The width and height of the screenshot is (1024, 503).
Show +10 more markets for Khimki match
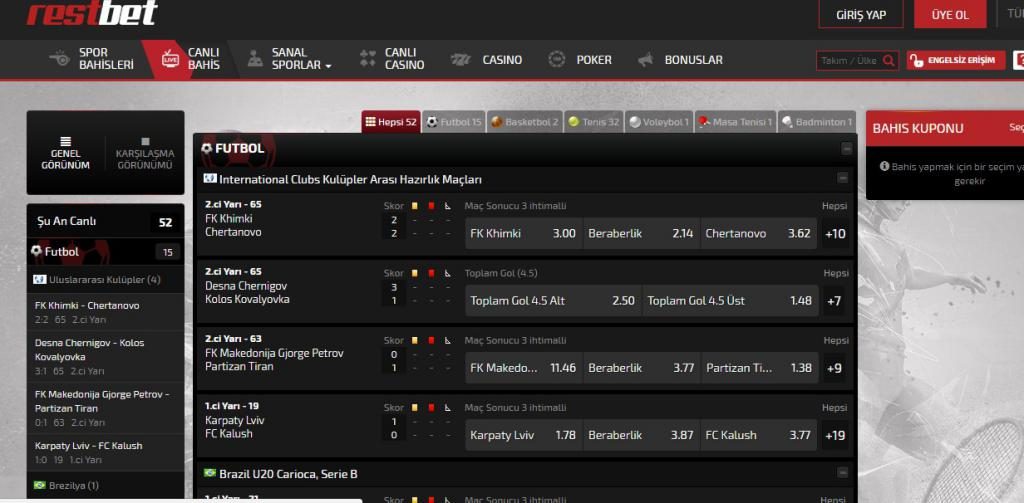(835, 234)
